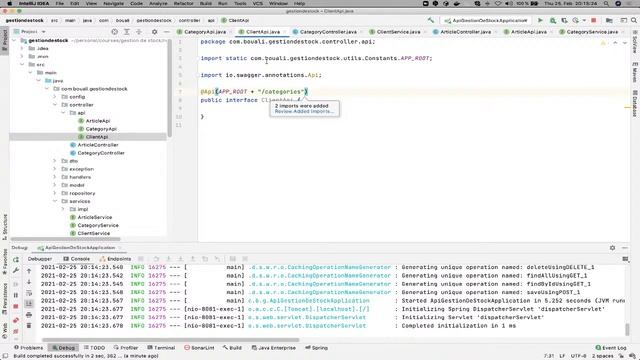Collapse all in the Project panel toolbar

click(139, 31)
